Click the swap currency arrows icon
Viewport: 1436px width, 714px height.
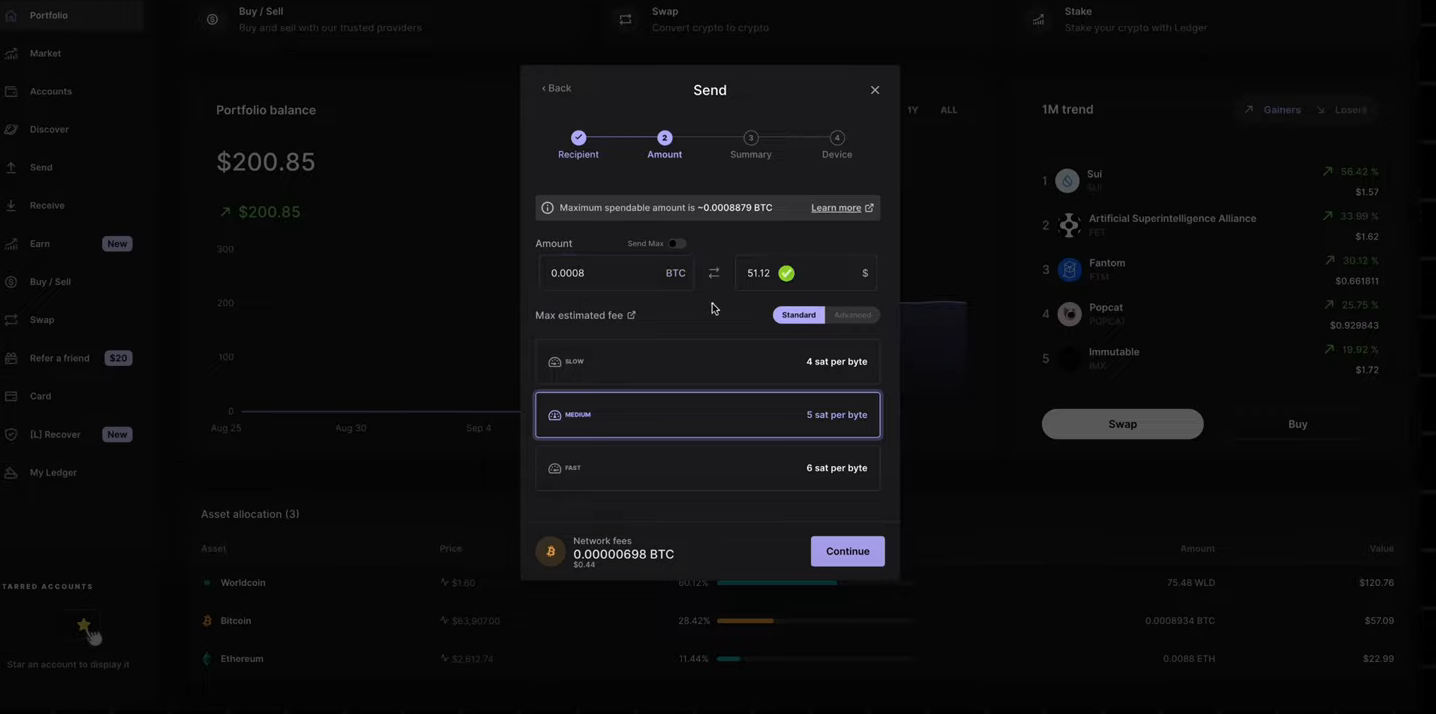[714, 273]
